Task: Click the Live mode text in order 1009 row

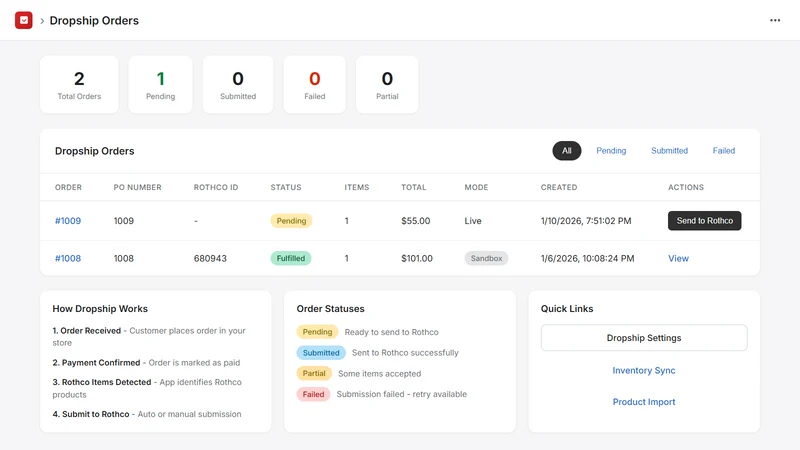Action: click(x=473, y=221)
